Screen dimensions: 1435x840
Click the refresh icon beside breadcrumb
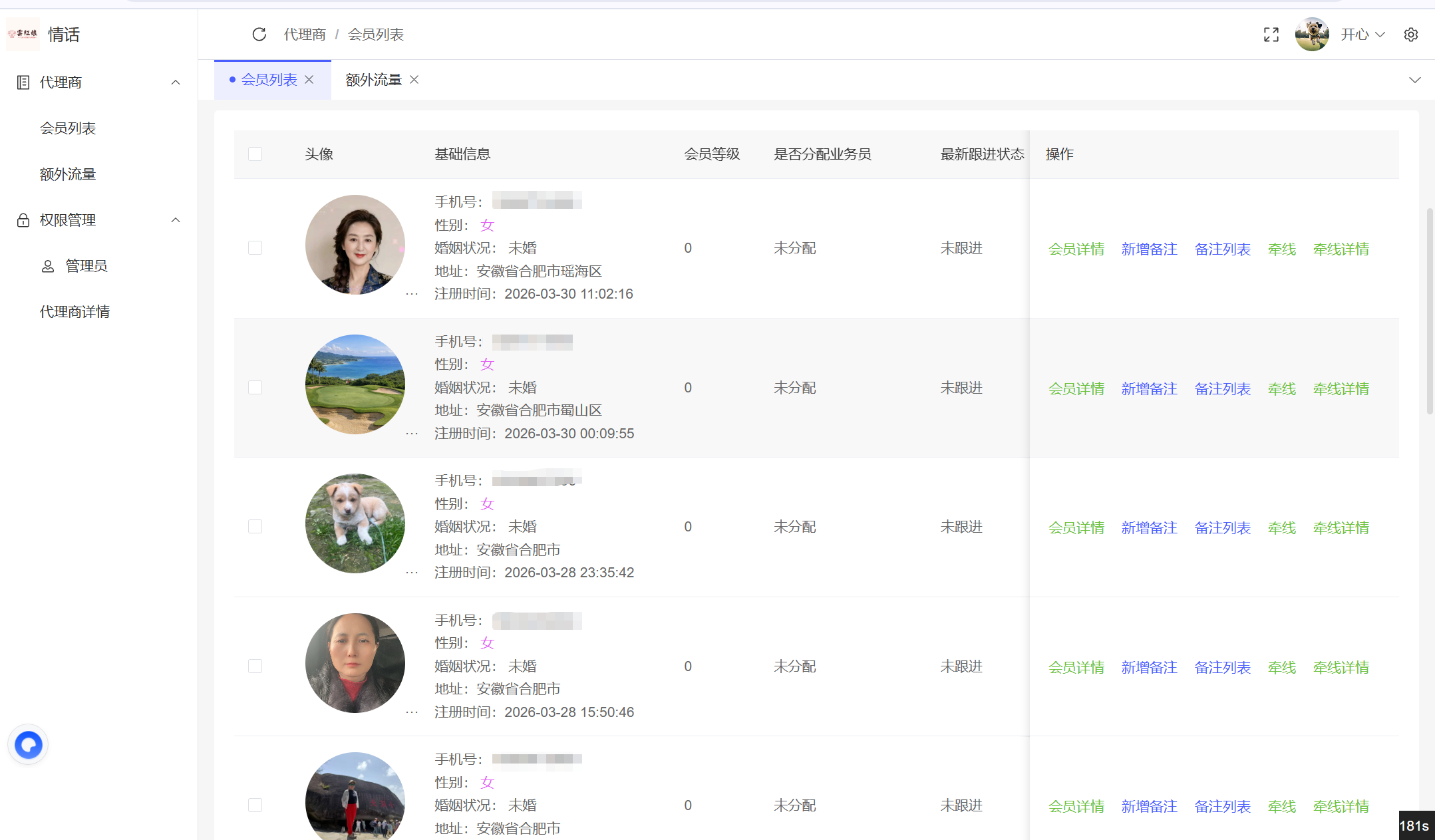pyautogui.click(x=259, y=35)
